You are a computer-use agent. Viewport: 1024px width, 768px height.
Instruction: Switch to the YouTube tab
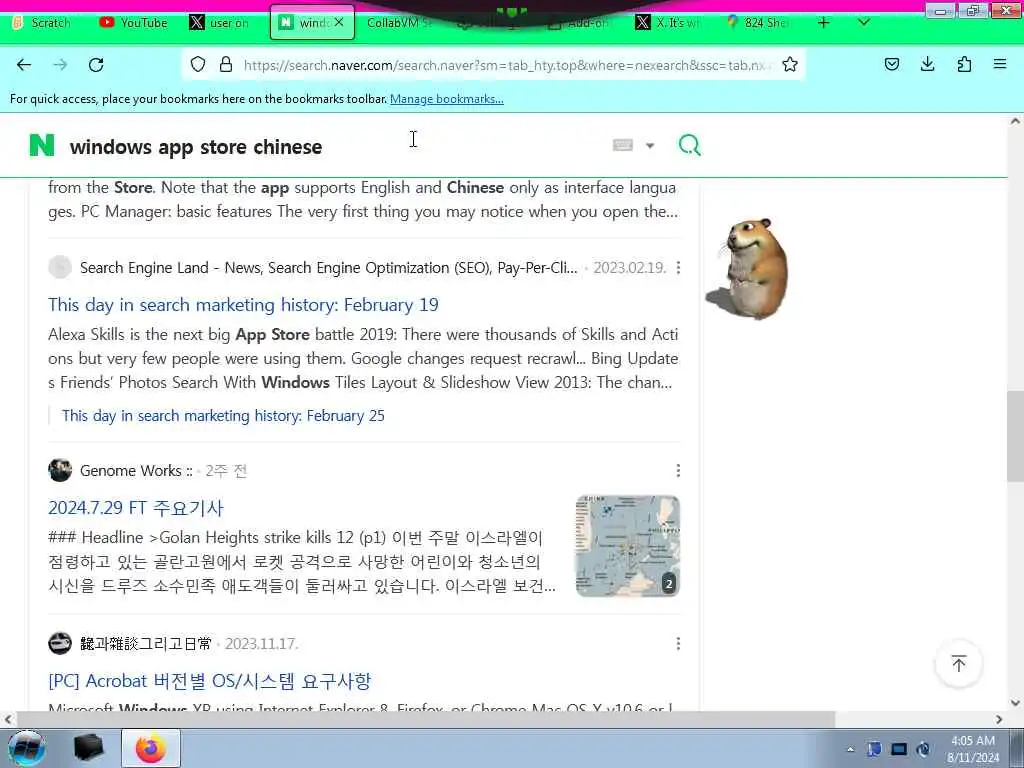134,23
